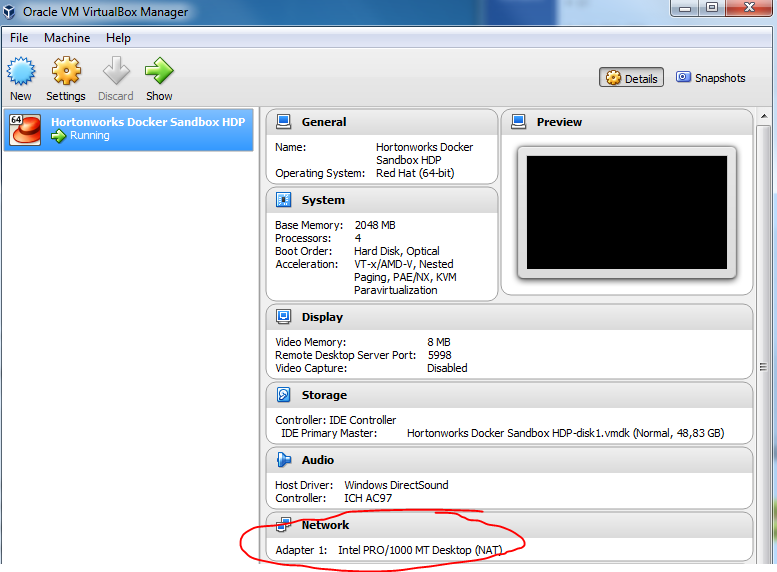Screen dimensions: 777x572
Task: Click the Preview section monitor icon
Action: (x=518, y=121)
